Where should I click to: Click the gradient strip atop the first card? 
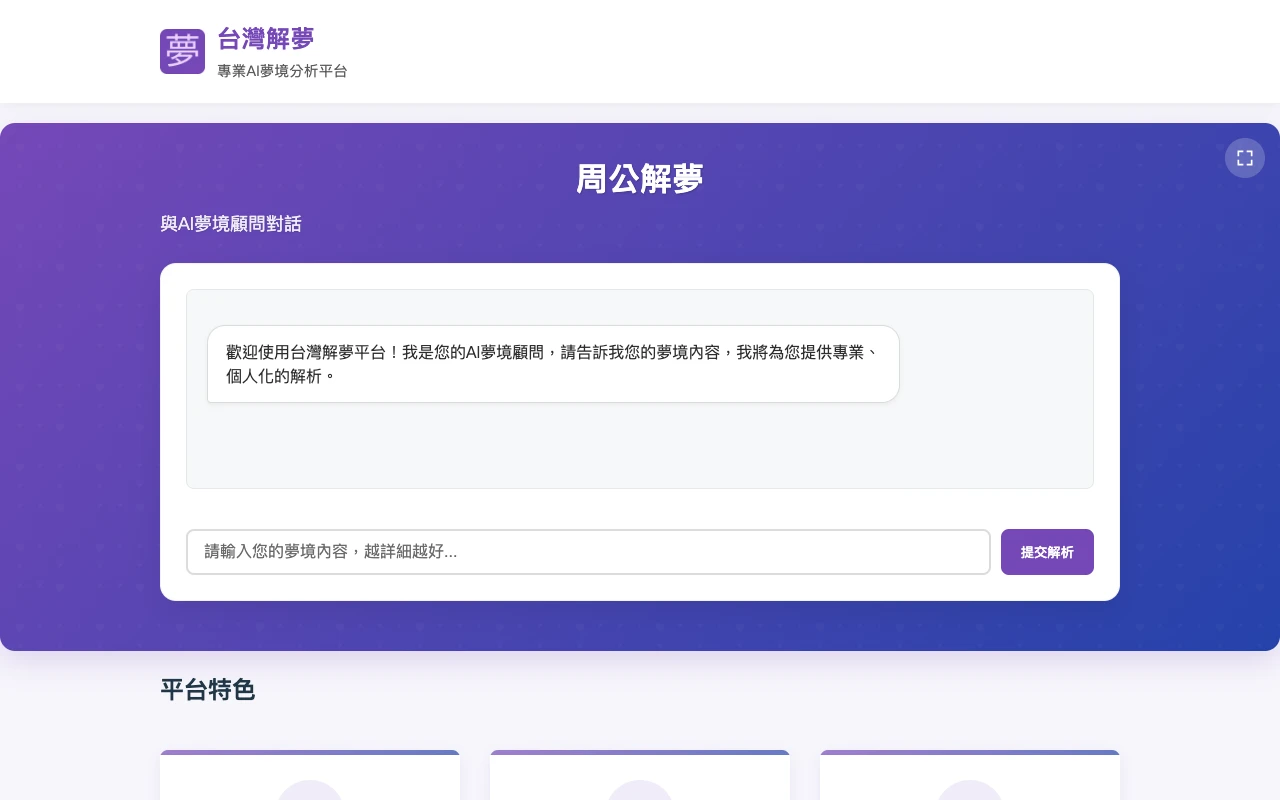click(310, 753)
